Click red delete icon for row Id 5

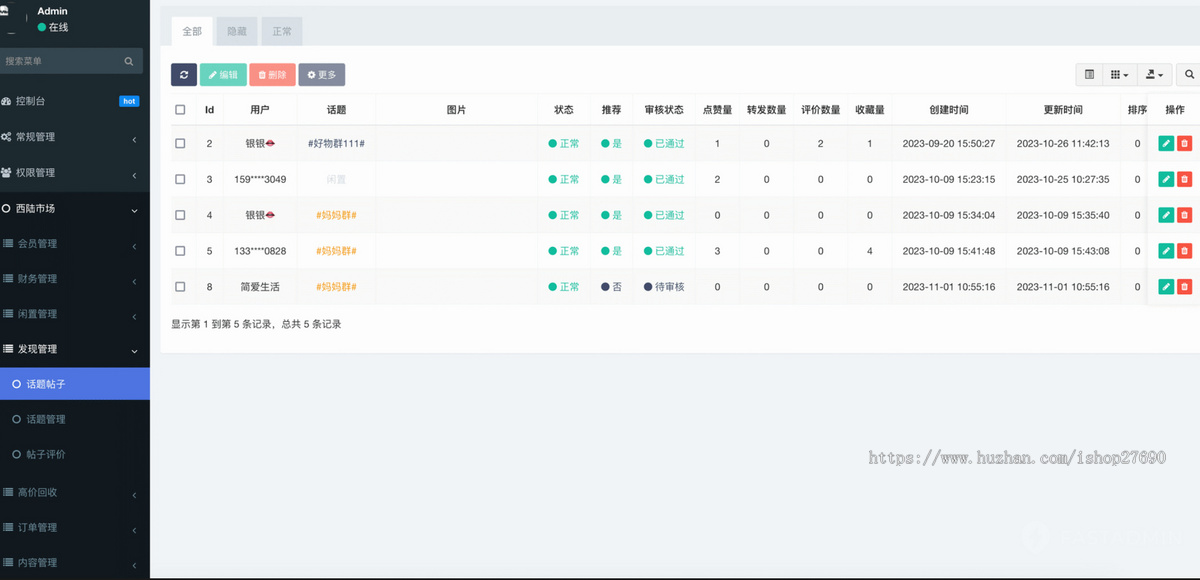[x=1184, y=251]
